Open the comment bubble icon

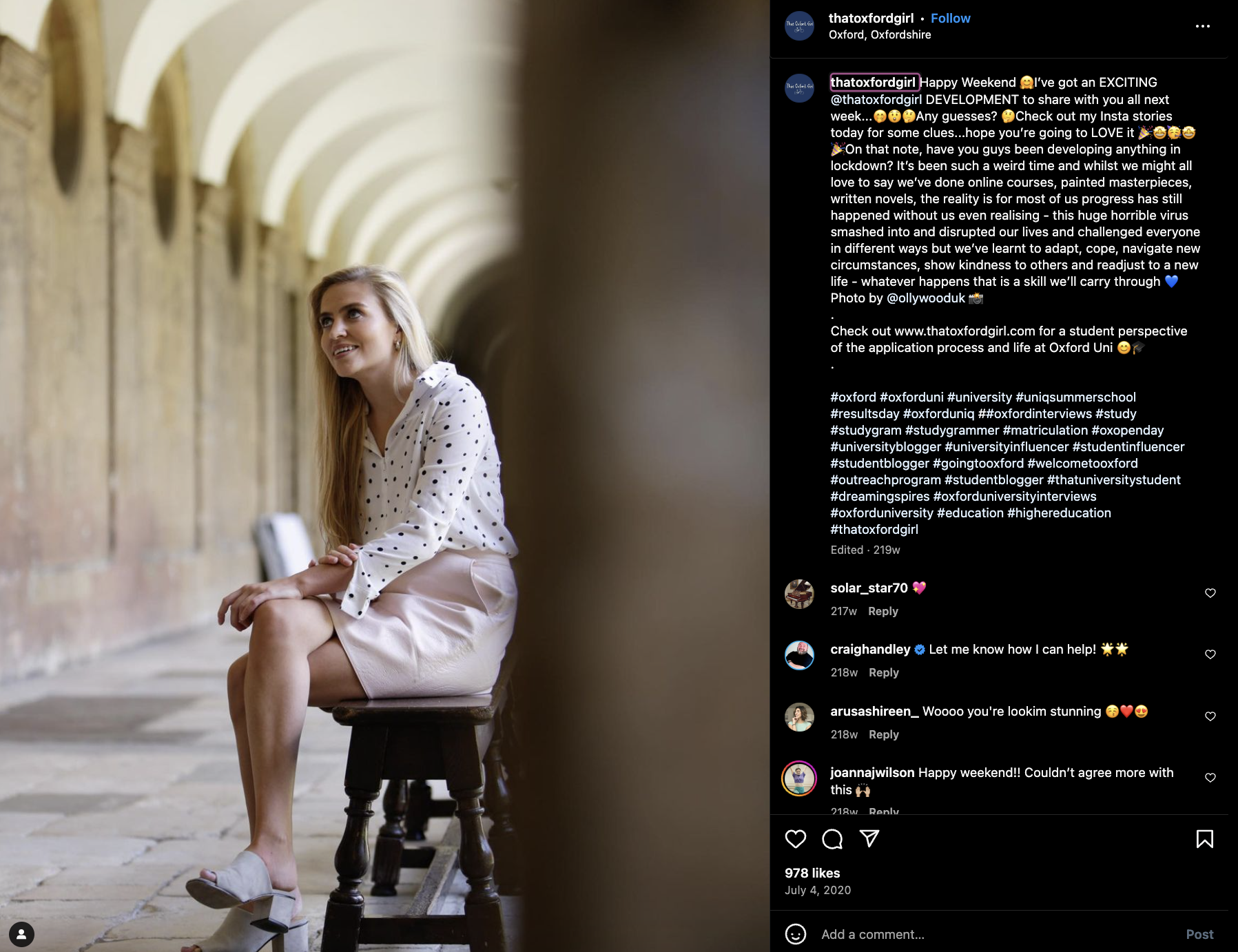point(832,838)
